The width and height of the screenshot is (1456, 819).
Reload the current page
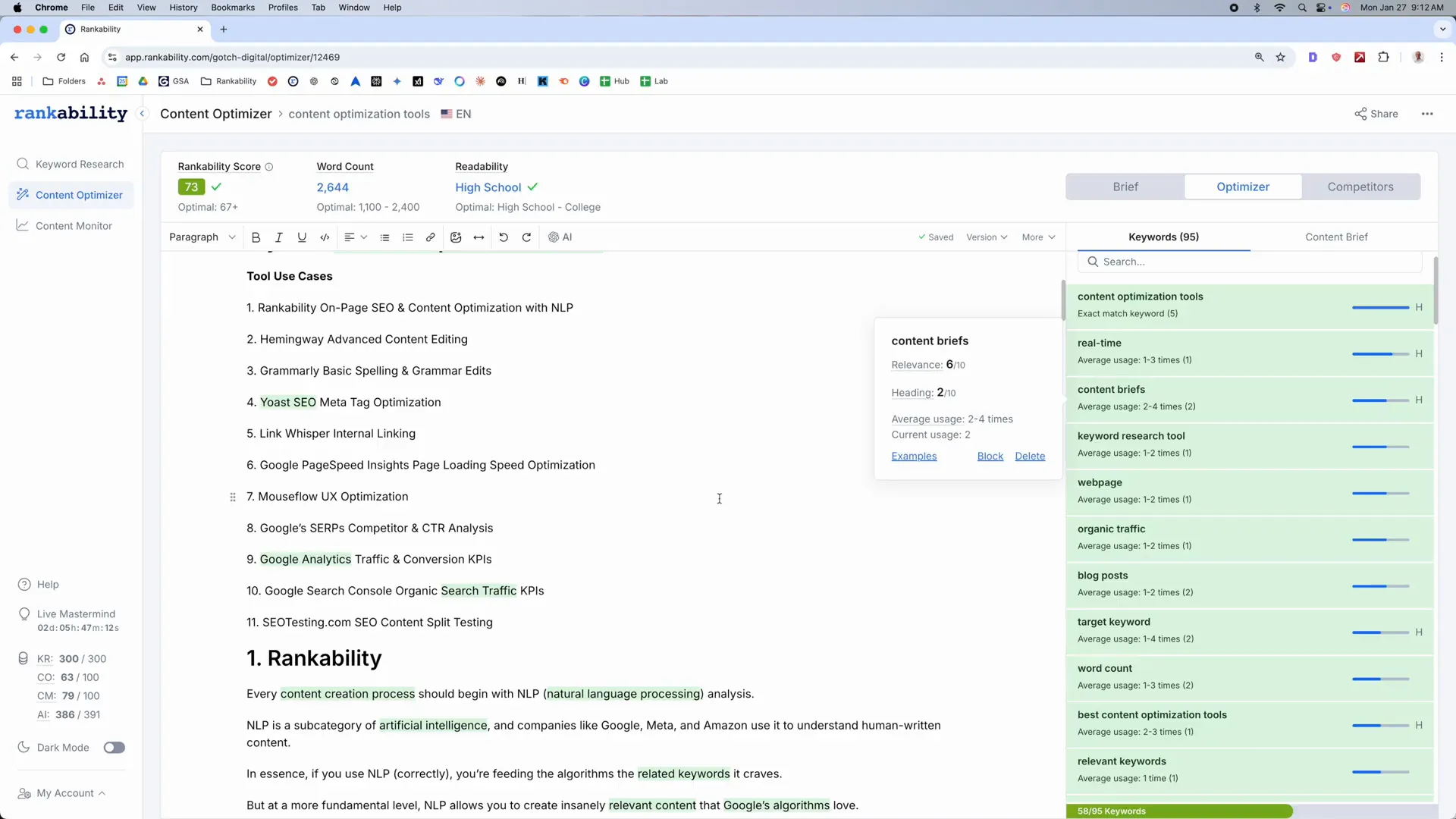[x=61, y=57]
